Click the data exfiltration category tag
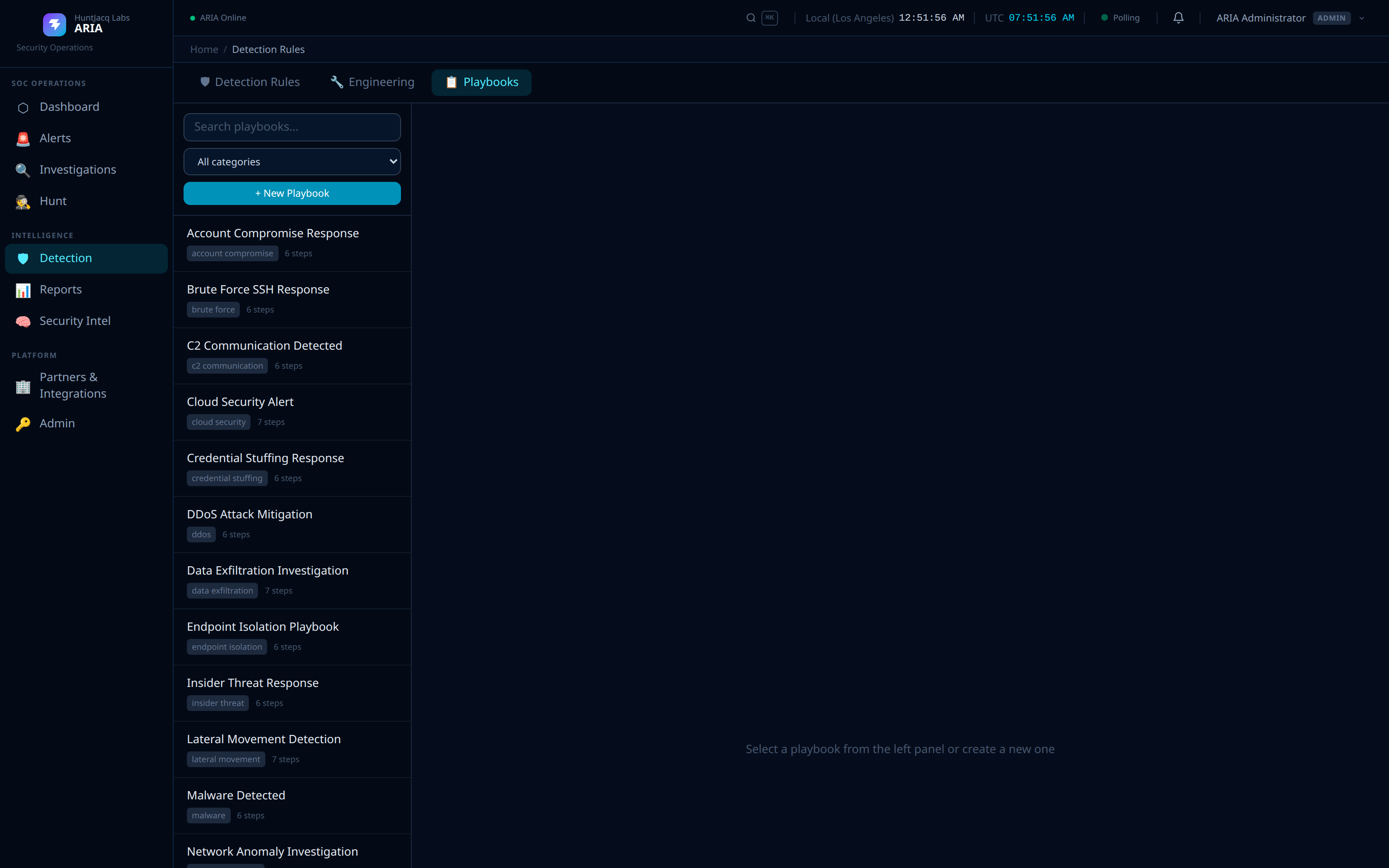Screen dimensions: 1389x868 pyautogui.click(x=222, y=591)
